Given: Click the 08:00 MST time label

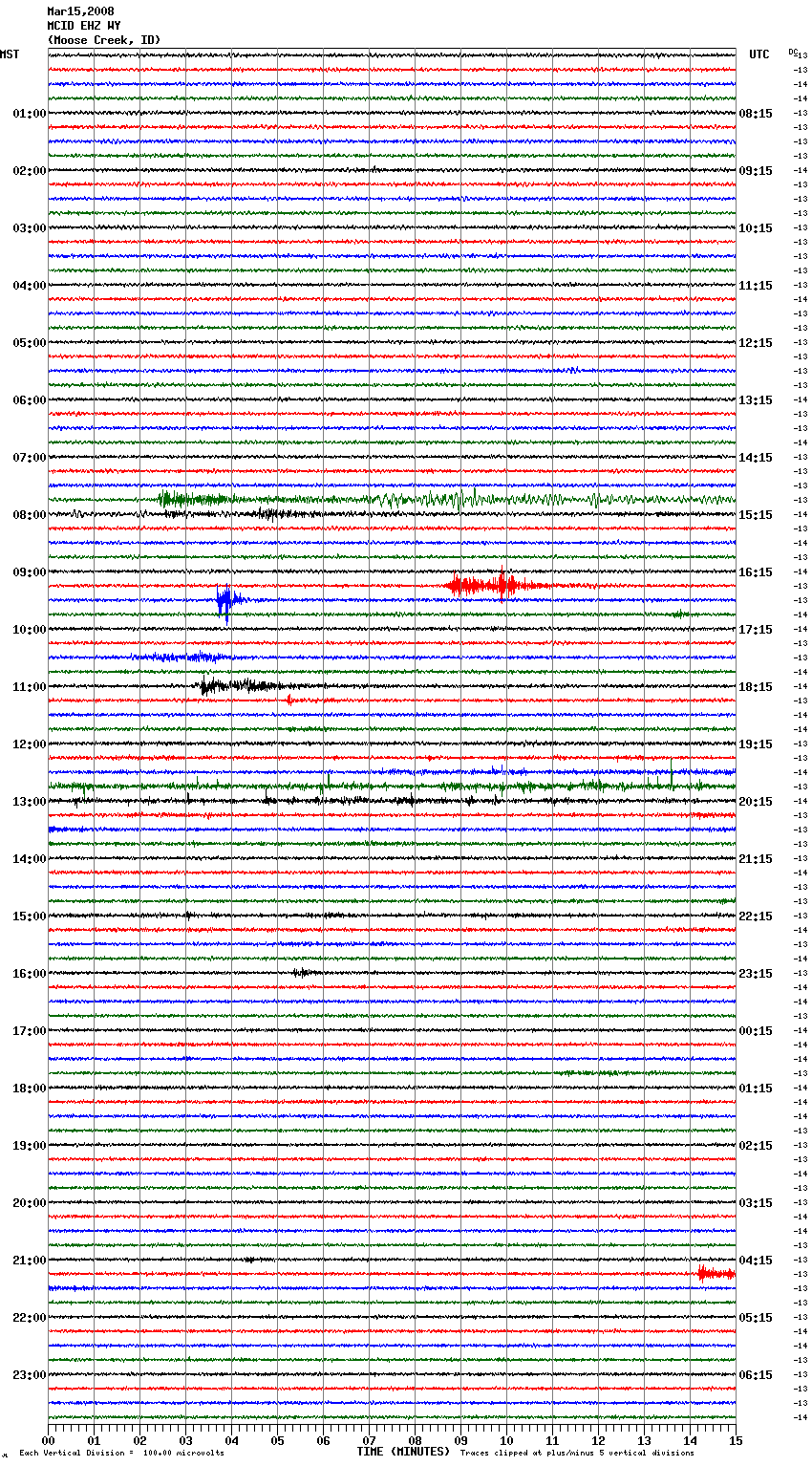Looking at the screenshot, I should tap(29, 515).
